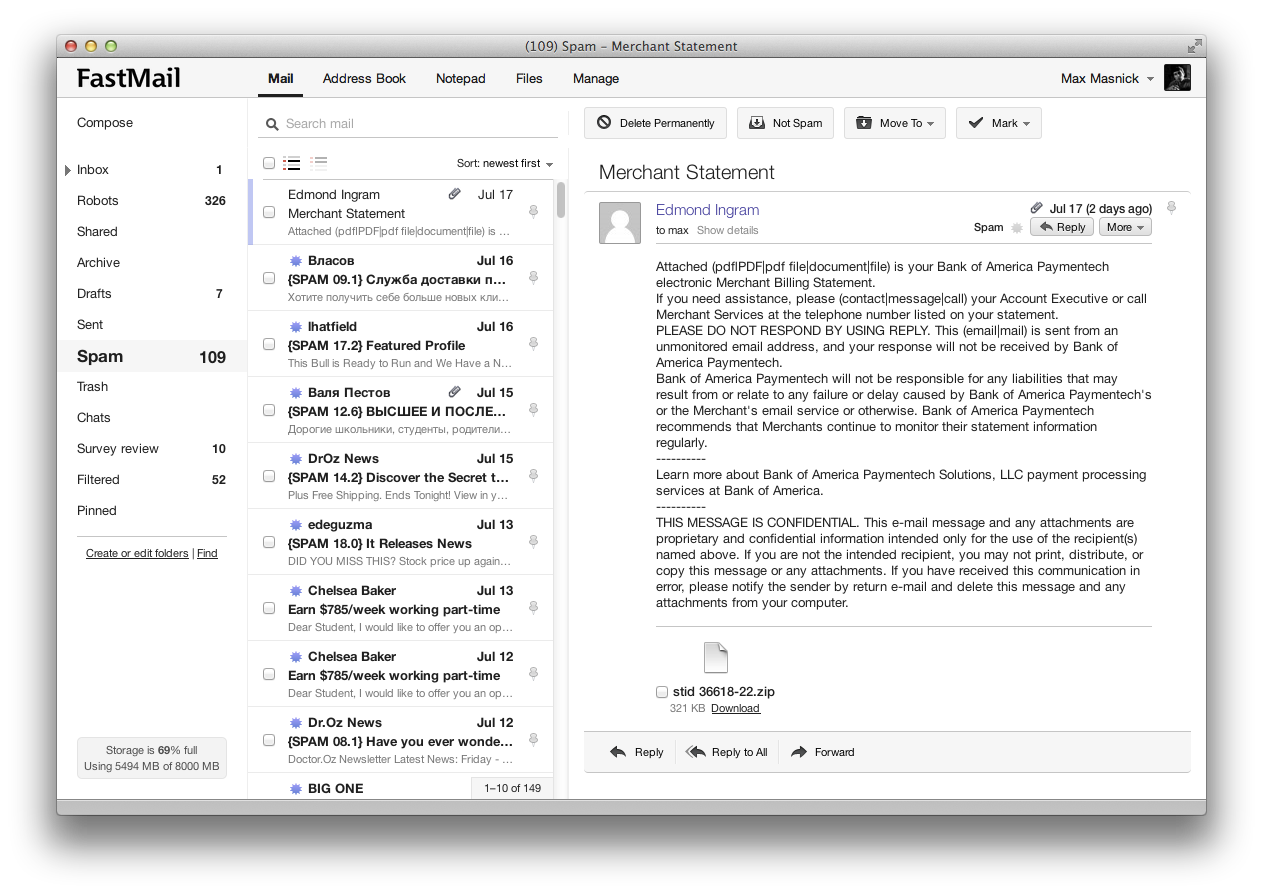
Task: Click the Download attachment link
Action: (x=735, y=708)
